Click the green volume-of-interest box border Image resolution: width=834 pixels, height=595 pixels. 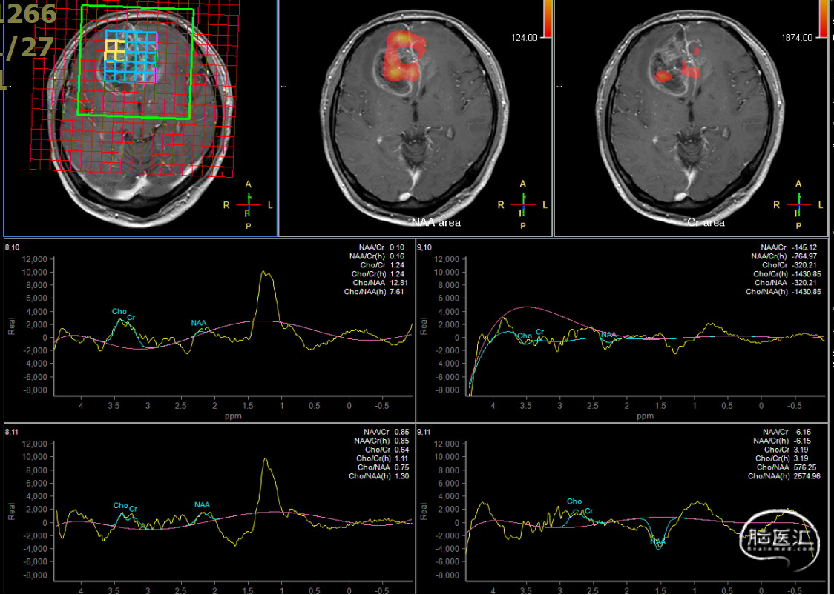click(135, 61)
